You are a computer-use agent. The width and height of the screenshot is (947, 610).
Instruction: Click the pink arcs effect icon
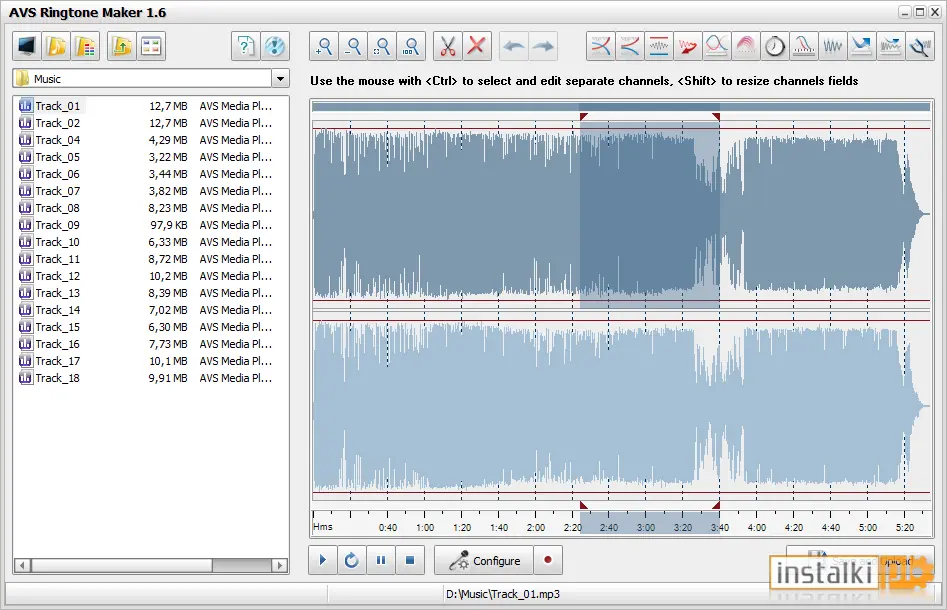coord(746,47)
